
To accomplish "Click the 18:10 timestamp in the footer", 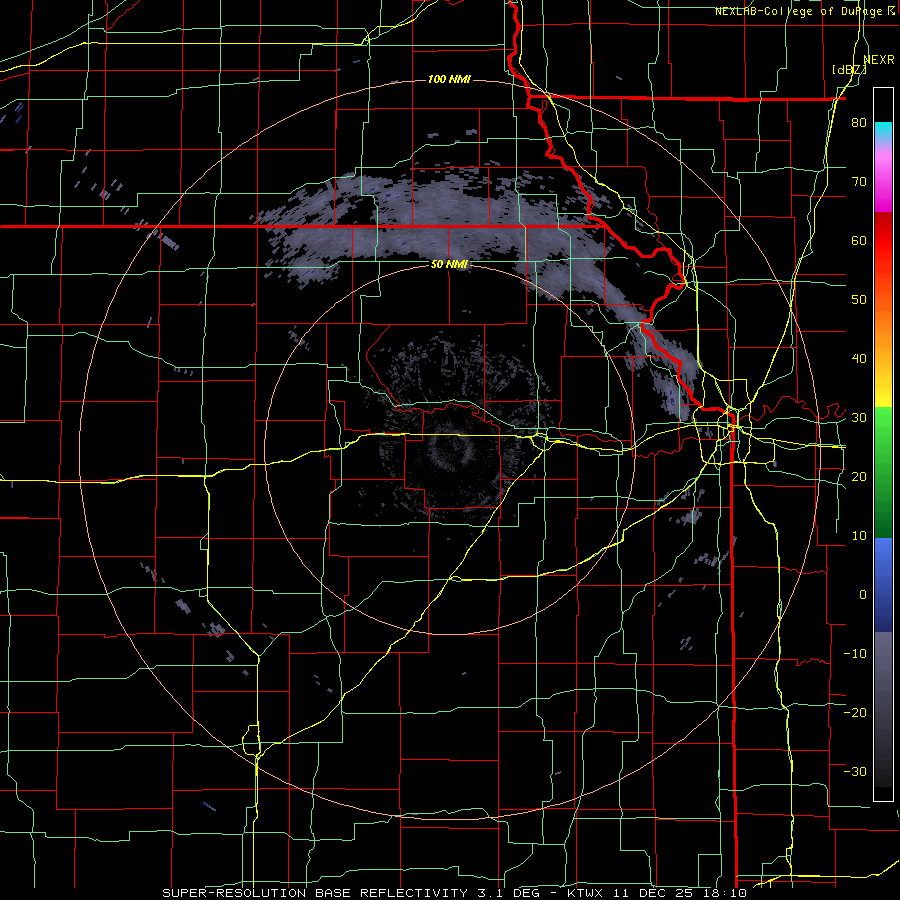I will [727, 893].
